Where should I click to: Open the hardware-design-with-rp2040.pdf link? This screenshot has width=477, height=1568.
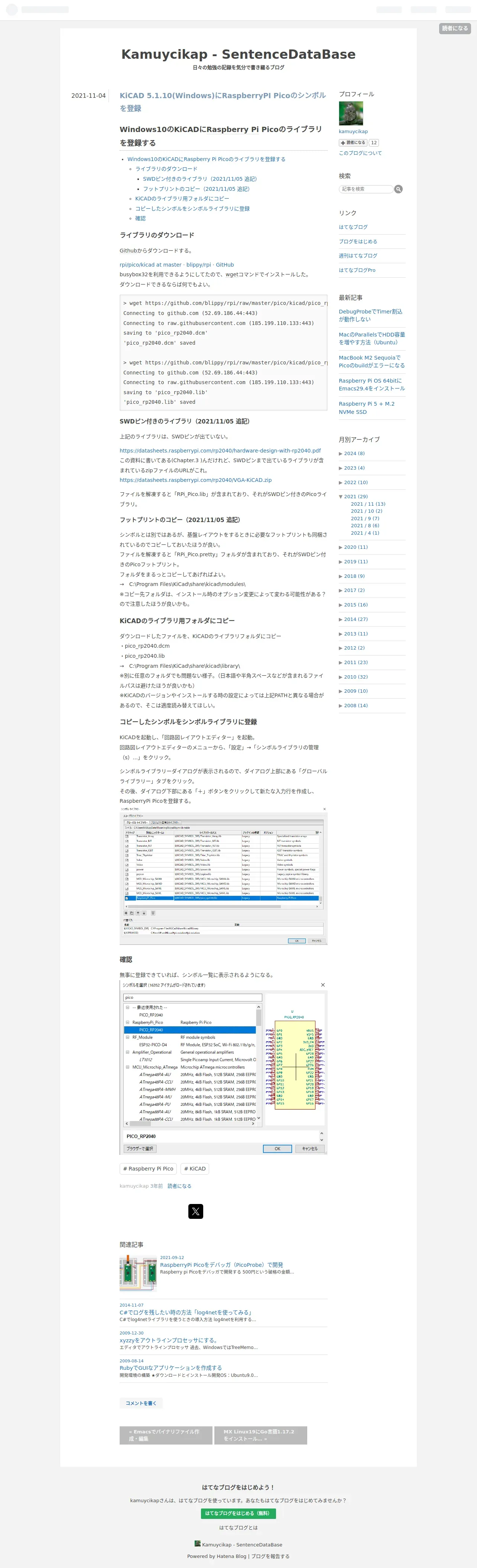pos(220,451)
